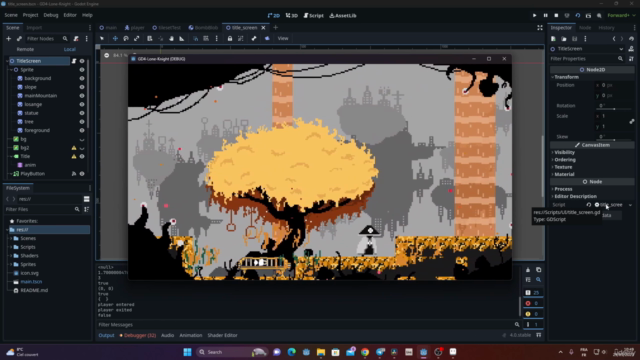This screenshot has height=360, width=640.
Task: Toggle distraction-free mode expand icon
Action: (x=540, y=28)
